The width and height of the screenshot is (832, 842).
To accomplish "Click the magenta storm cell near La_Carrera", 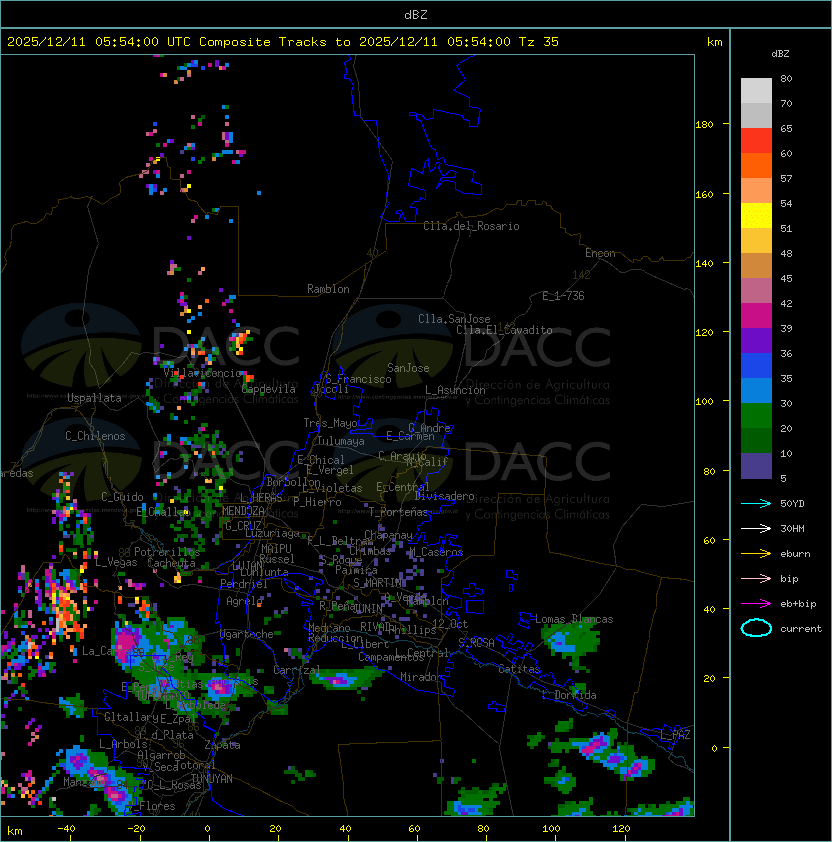I will click(x=127, y=643).
